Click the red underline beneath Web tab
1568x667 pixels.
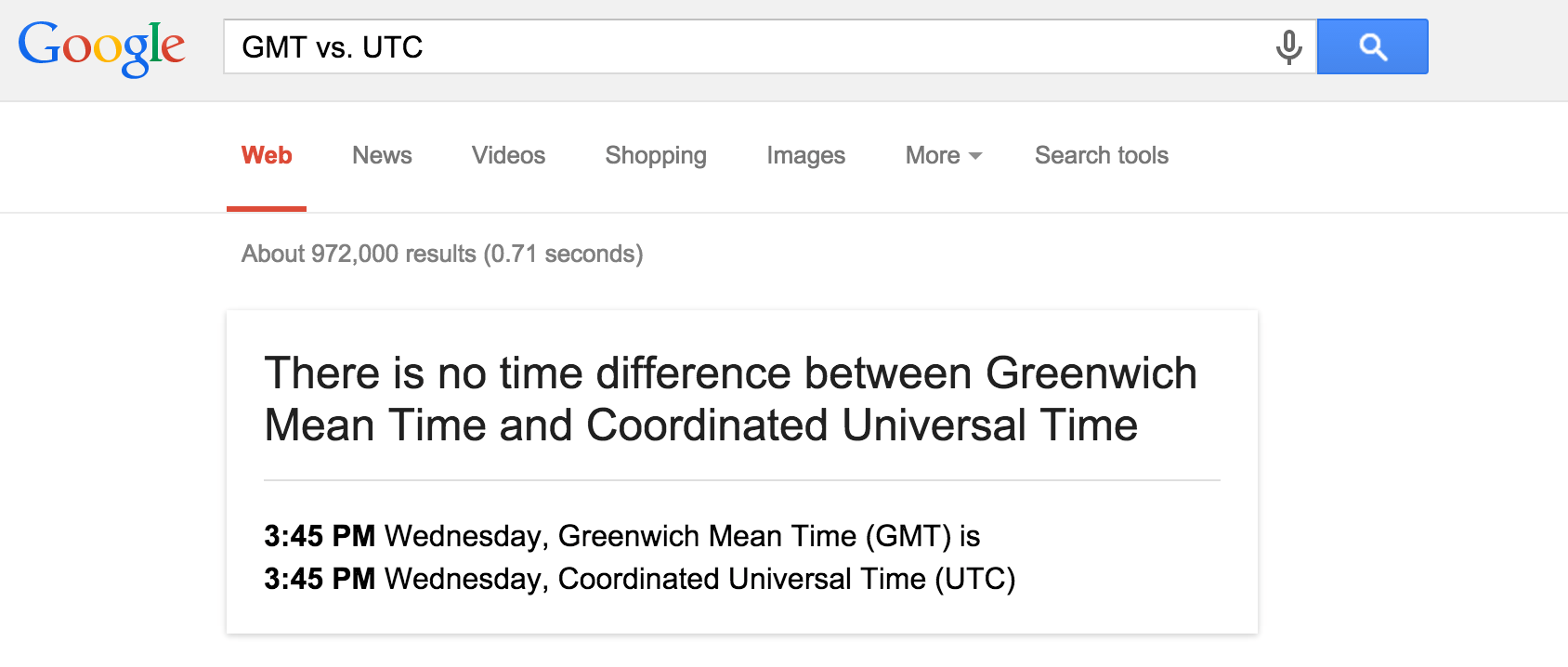(x=267, y=209)
